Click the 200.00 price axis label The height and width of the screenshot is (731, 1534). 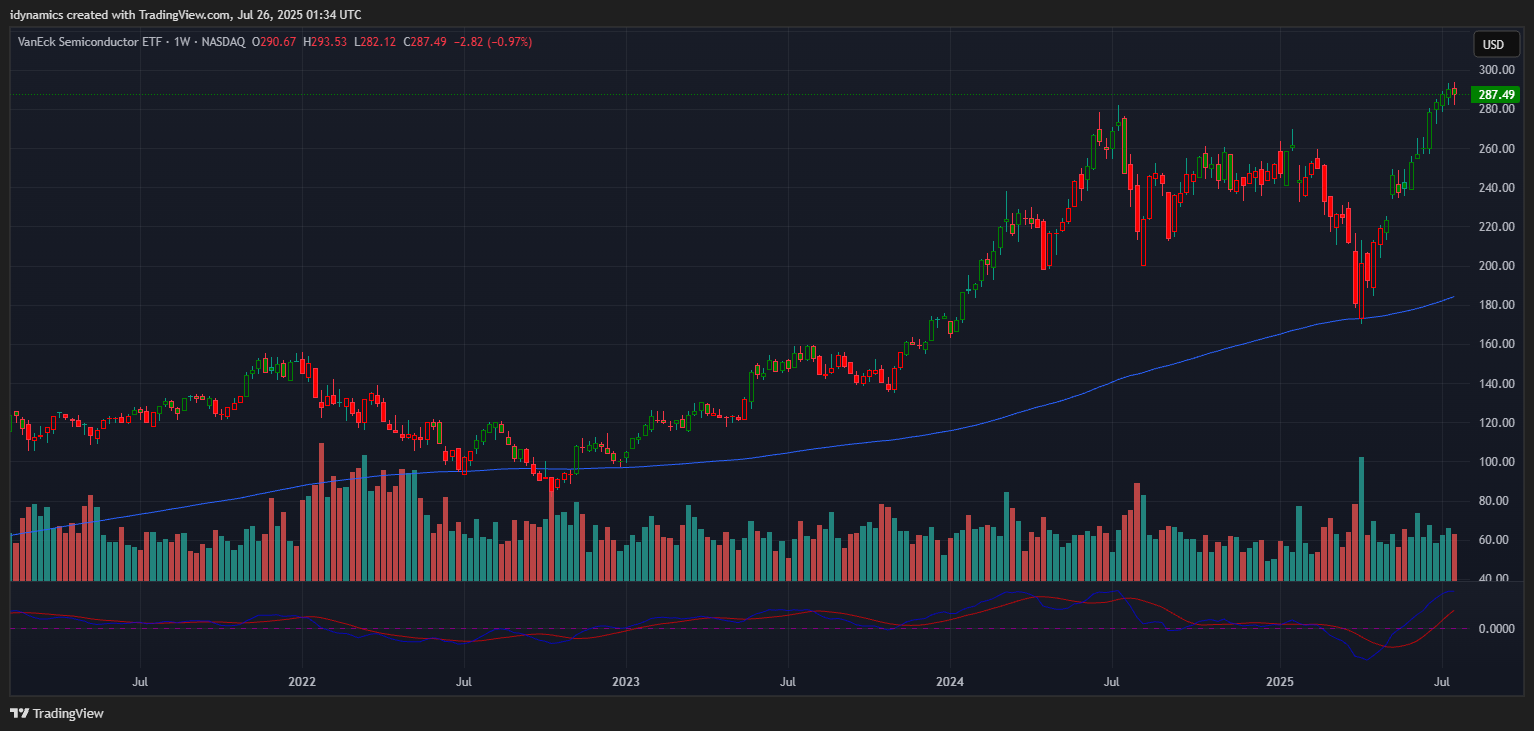[1497, 266]
